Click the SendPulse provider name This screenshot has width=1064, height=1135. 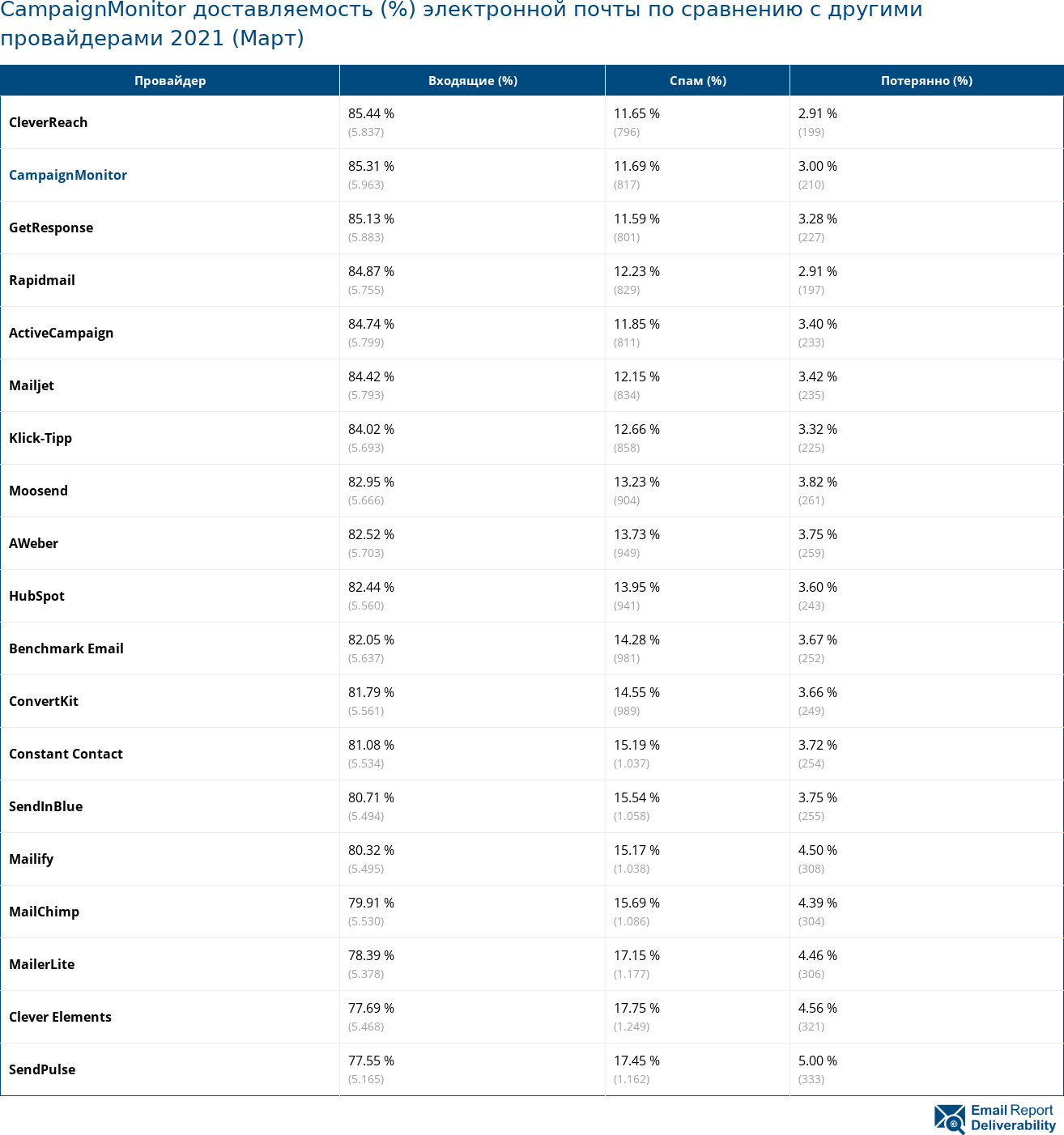[42, 1069]
